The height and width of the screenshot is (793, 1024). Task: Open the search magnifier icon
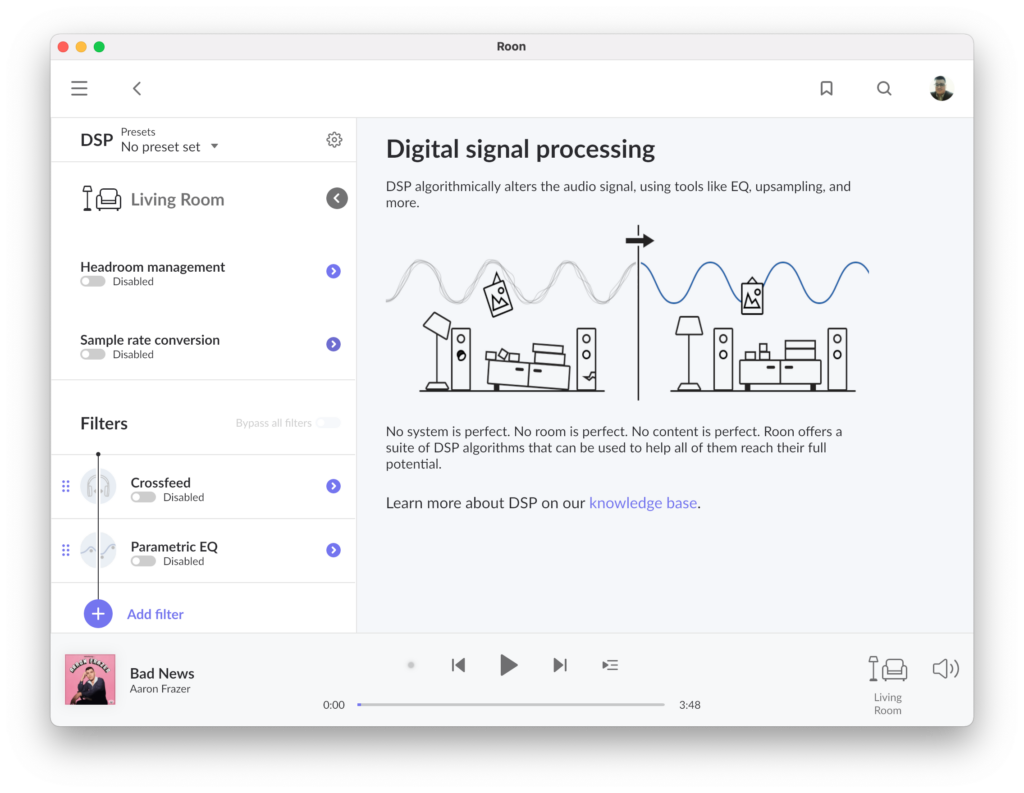click(x=884, y=88)
